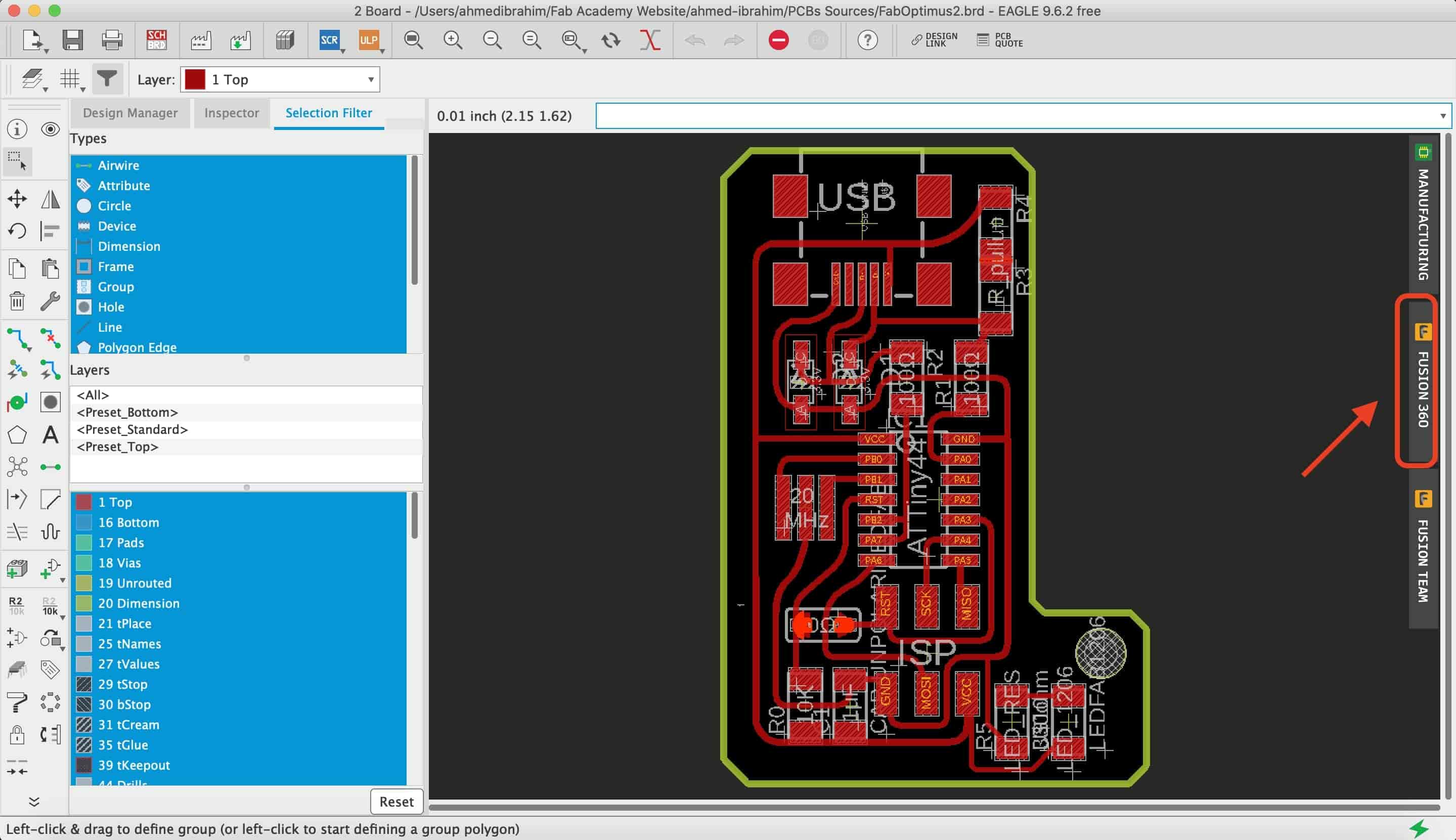The height and width of the screenshot is (840, 1456).
Task: Click the Redraw refresh icon
Action: pyautogui.click(x=610, y=40)
